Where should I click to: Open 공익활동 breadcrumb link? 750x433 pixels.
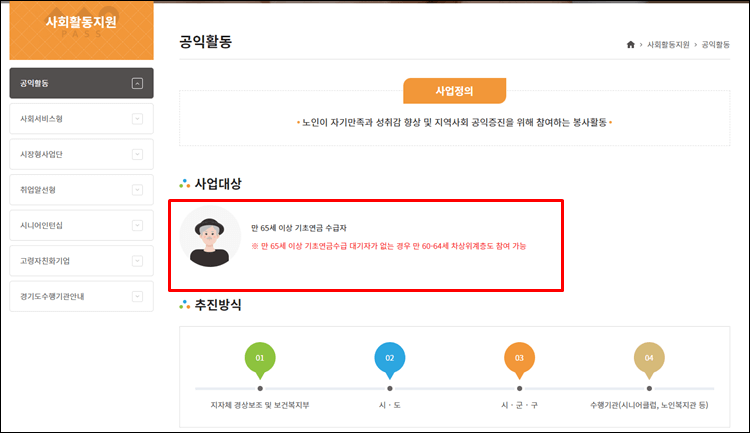[716, 44]
